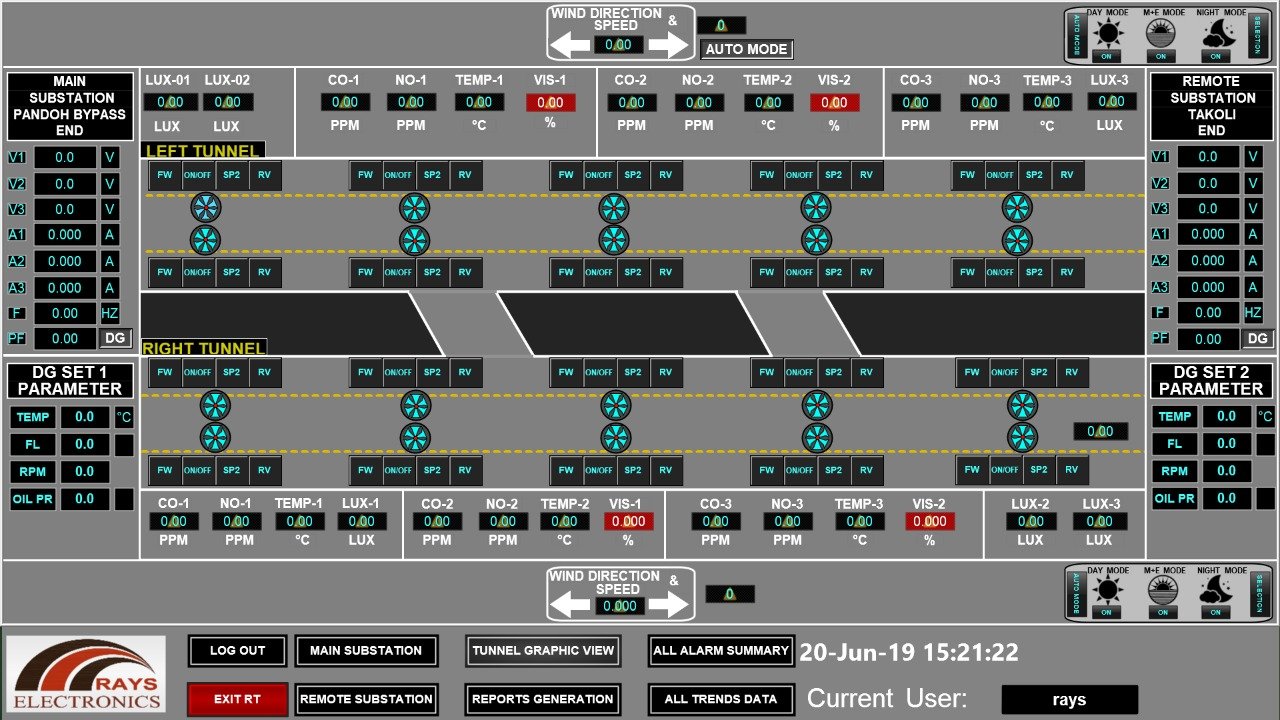Screen dimensions: 1280x720
Task: Click left wind direction arrow at bottom
Action: 571,605
